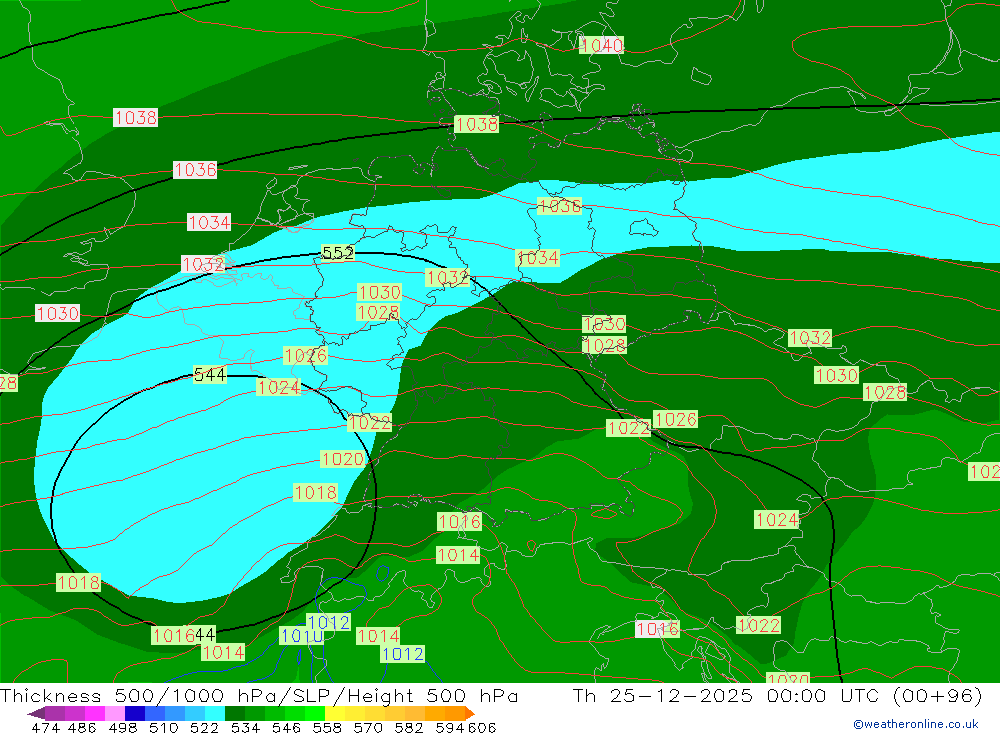Select the dark blue legend swatch

click(135, 713)
